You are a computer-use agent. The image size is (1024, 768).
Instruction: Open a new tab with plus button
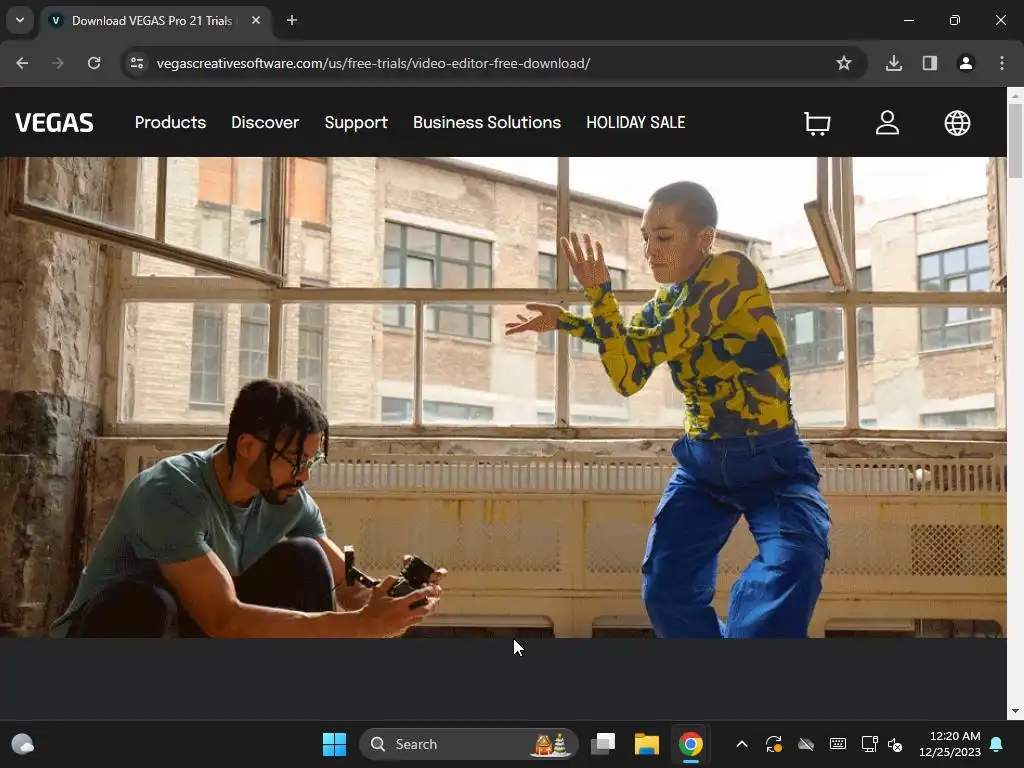(x=292, y=20)
